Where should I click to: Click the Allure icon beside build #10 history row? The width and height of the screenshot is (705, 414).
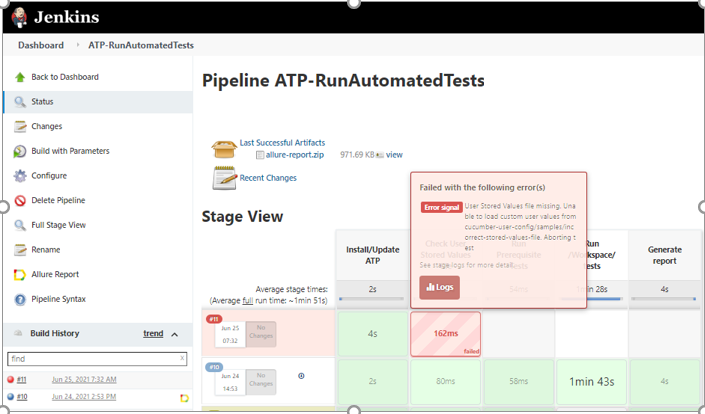point(184,398)
